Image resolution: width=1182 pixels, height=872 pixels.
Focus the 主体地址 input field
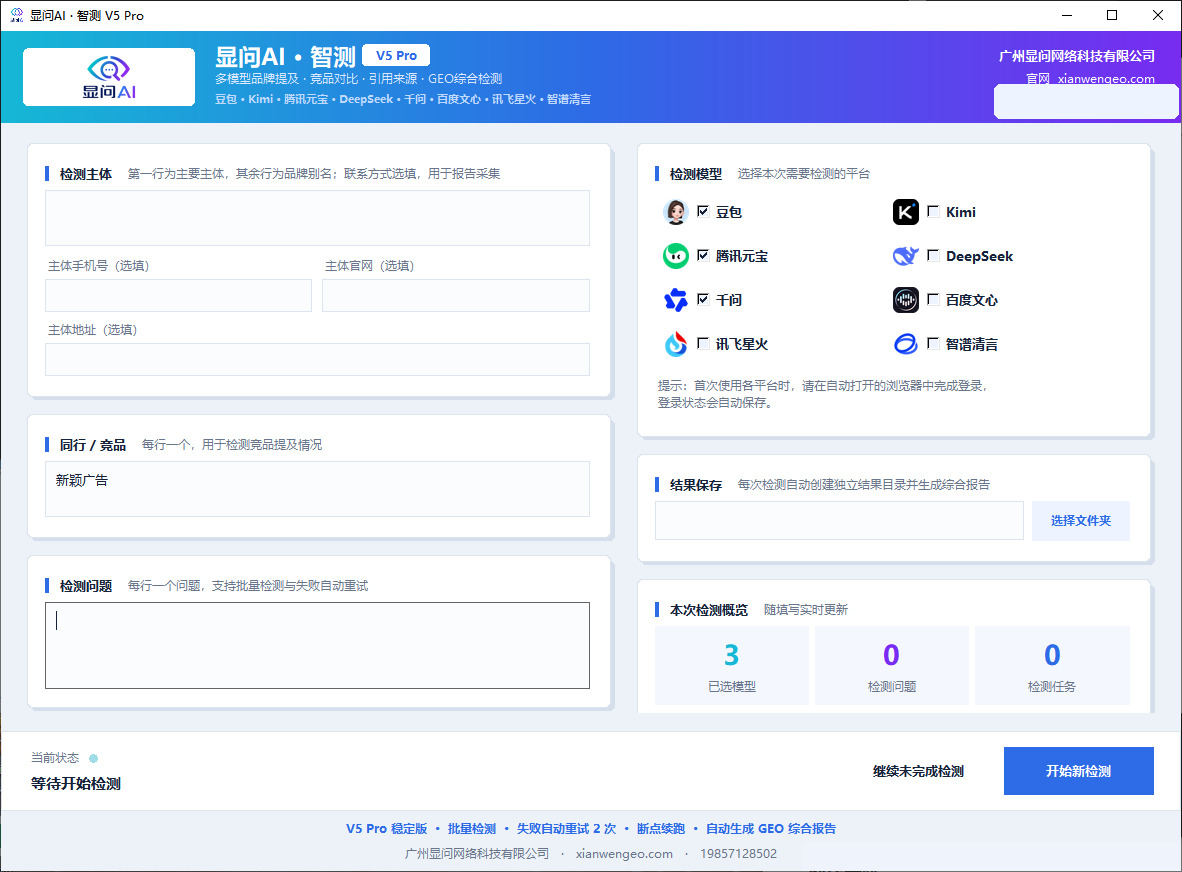coord(317,360)
